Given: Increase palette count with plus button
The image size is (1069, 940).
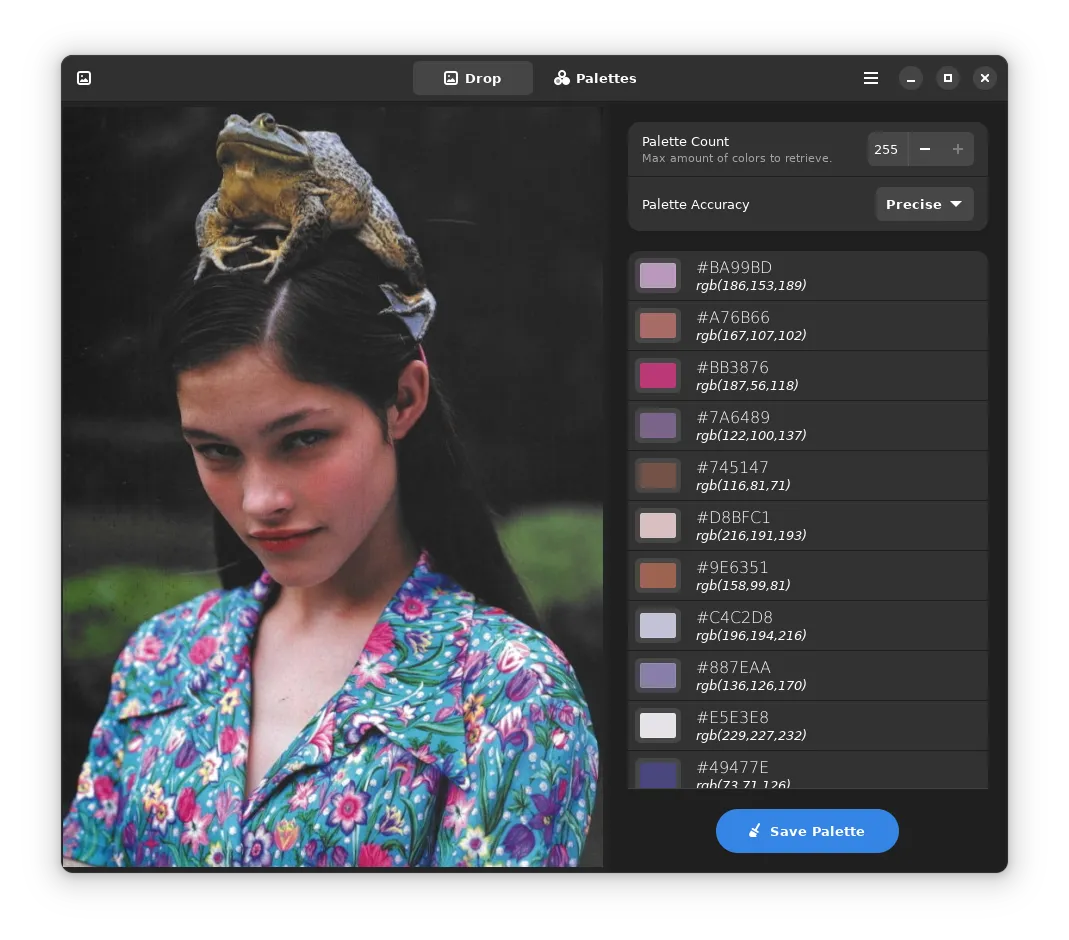Looking at the screenshot, I should click(x=957, y=149).
